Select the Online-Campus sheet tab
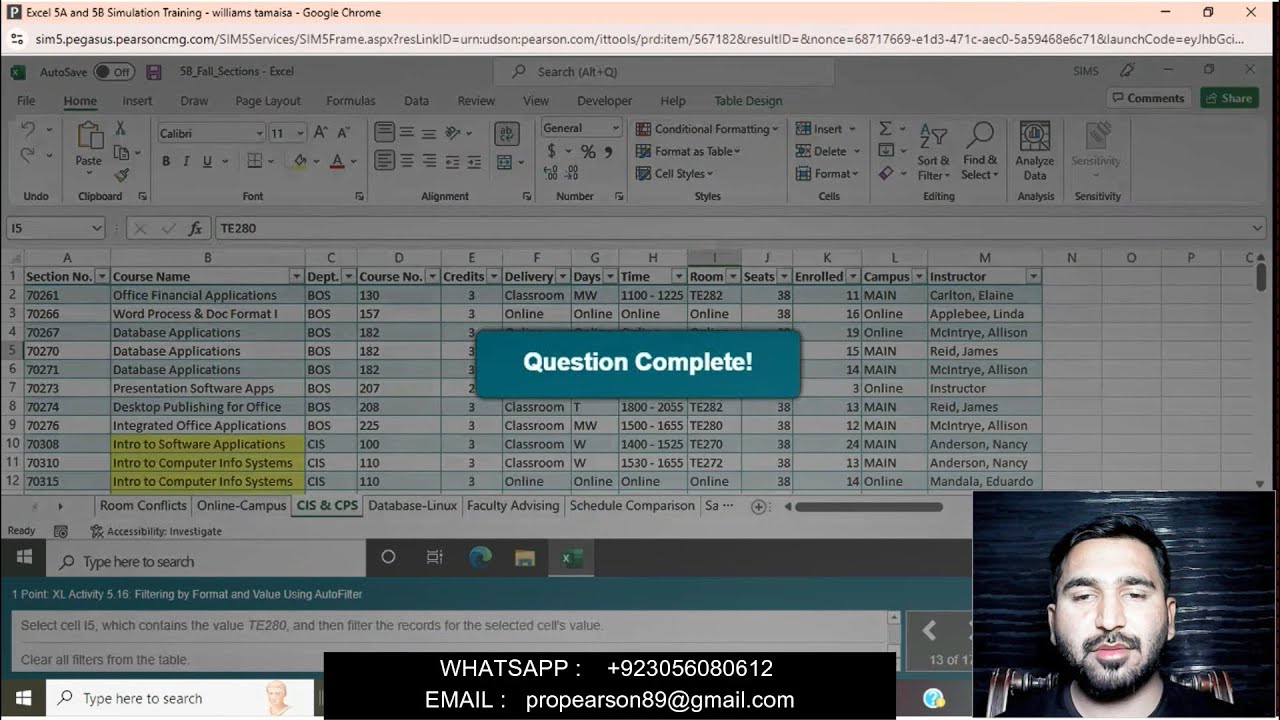This screenshot has height=720, width=1280. [x=241, y=506]
